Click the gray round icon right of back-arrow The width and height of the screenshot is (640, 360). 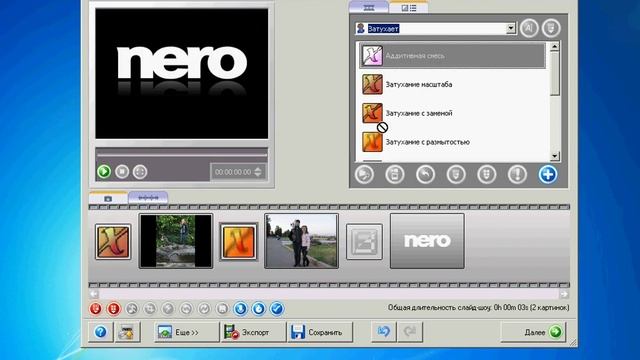[456, 175]
